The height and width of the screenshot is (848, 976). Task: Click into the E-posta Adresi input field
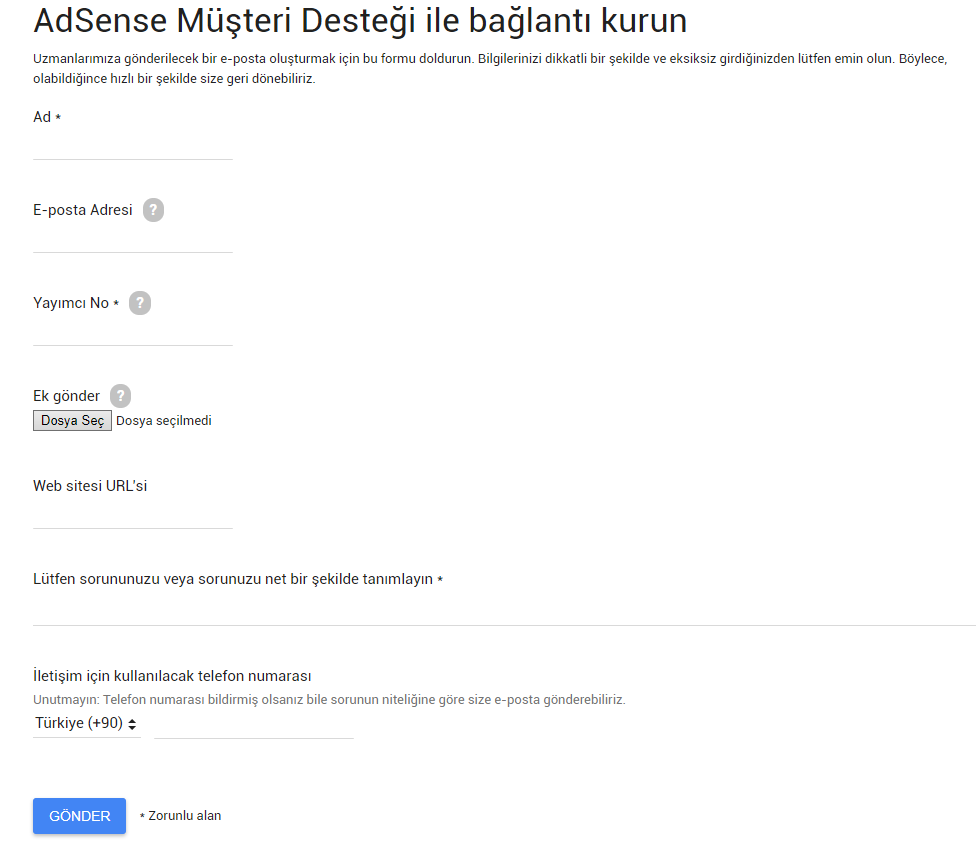[x=133, y=239]
